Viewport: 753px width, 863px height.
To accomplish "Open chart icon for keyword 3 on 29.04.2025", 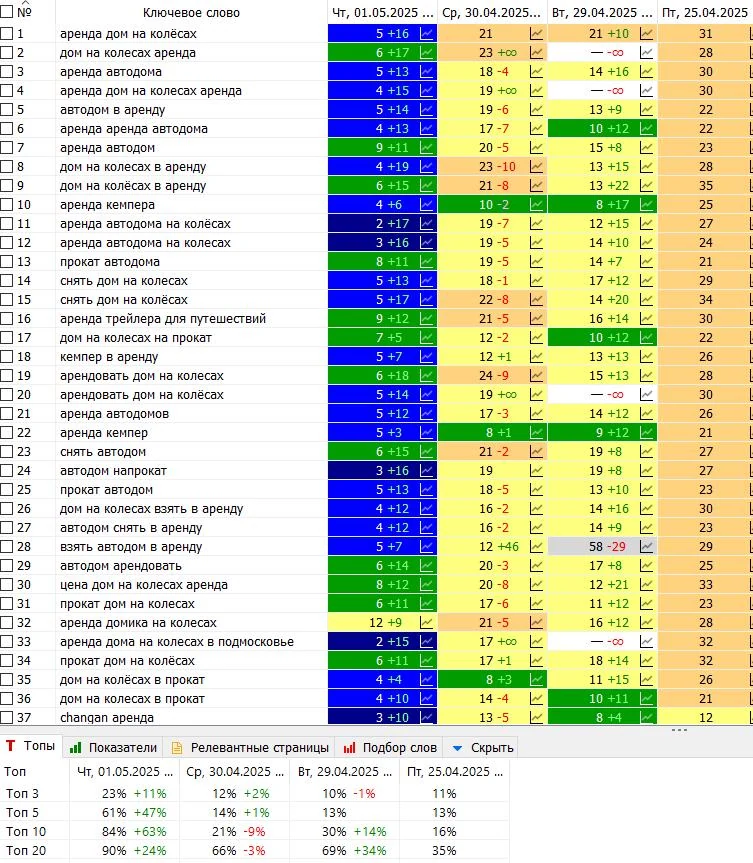I will (646, 72).
